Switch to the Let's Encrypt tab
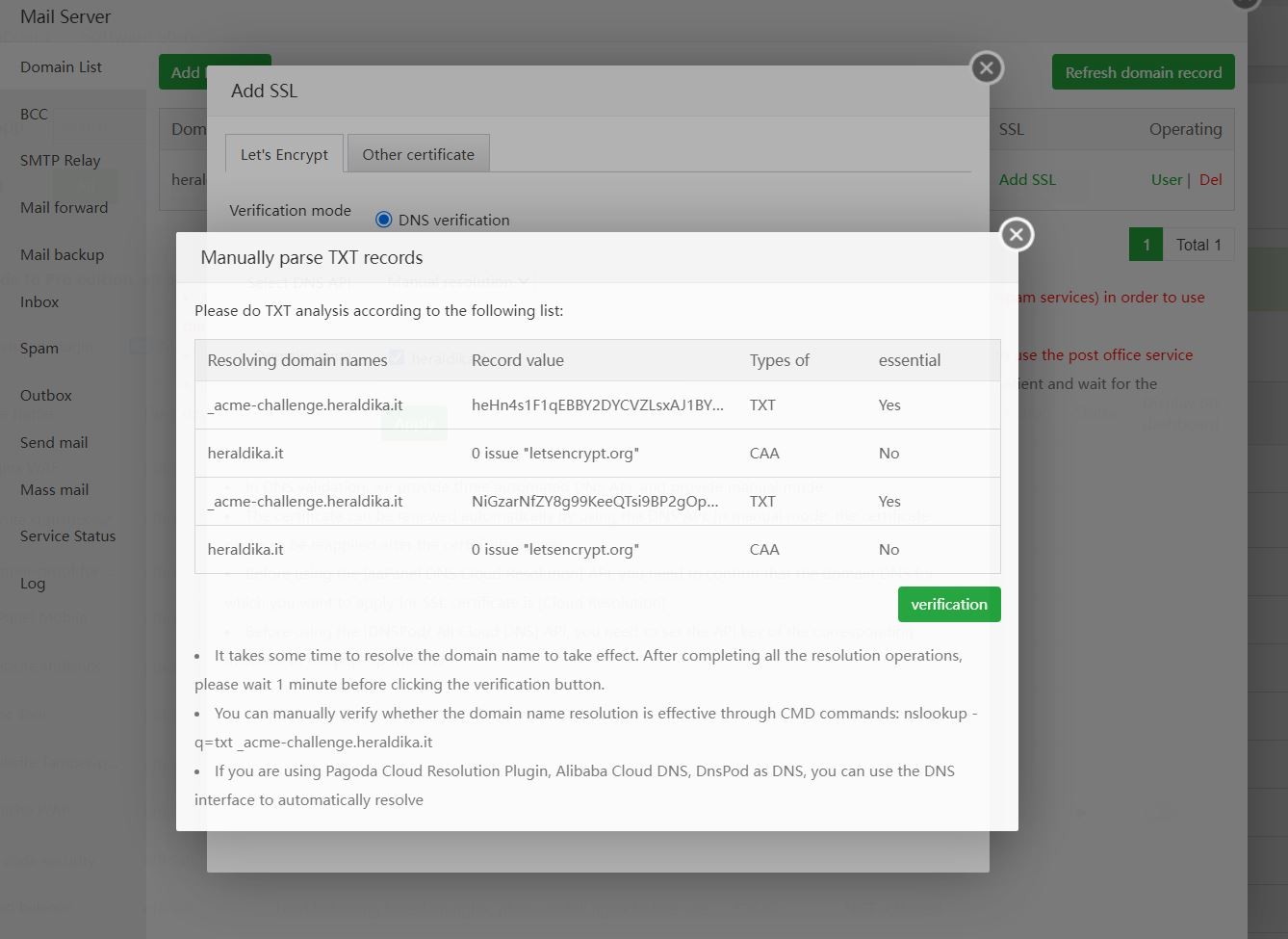This screenshot has width=1288, height=939. [284, 154]
